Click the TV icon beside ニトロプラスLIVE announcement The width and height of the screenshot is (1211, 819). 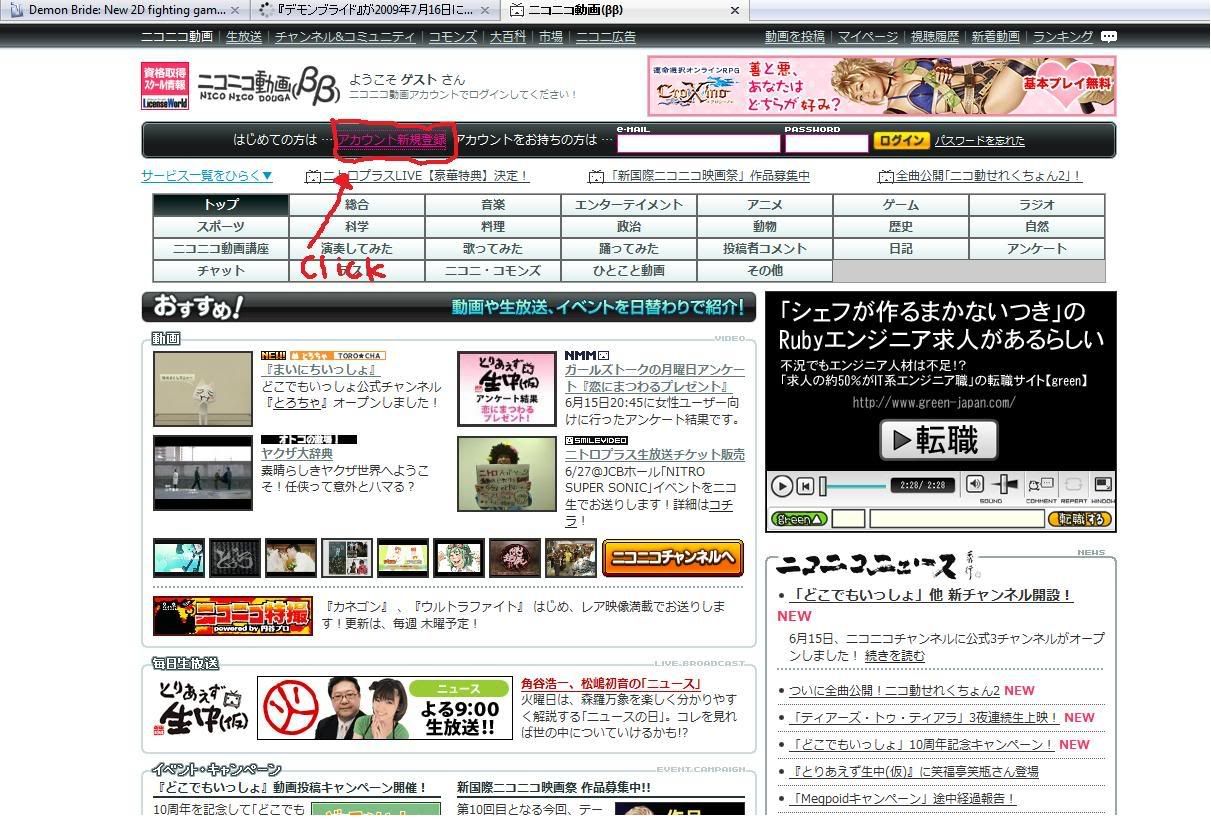[313, 176]
